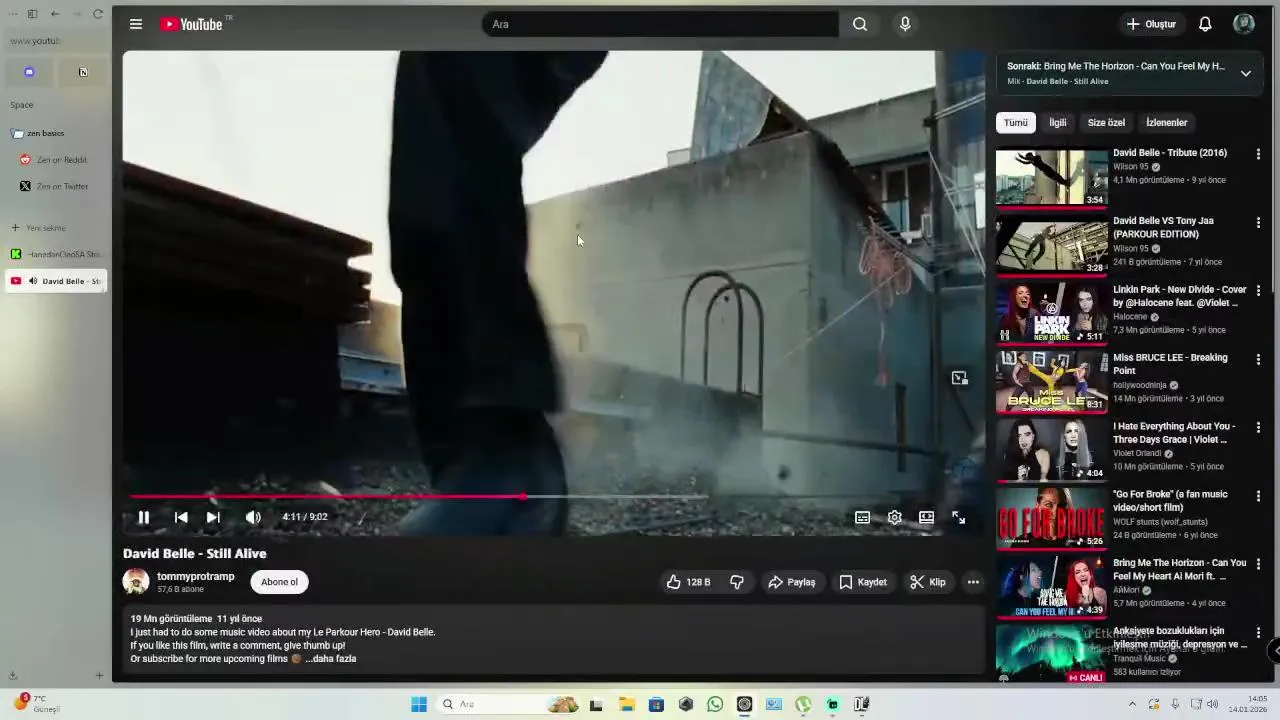Open the Miss BRUCE LEE - Breaking Point title
Screen dimensions: 1280x720
pos(1170,364)
